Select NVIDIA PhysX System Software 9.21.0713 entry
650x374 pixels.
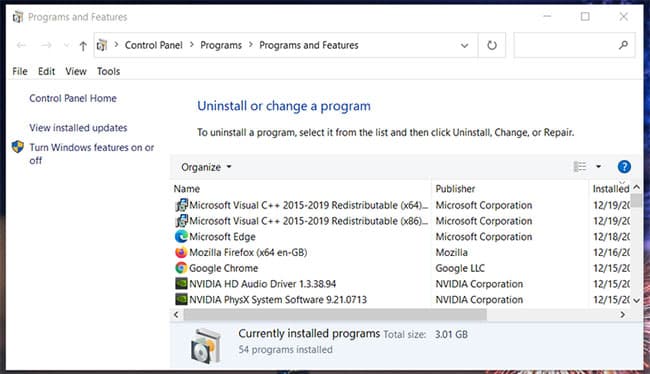[278, 300]
